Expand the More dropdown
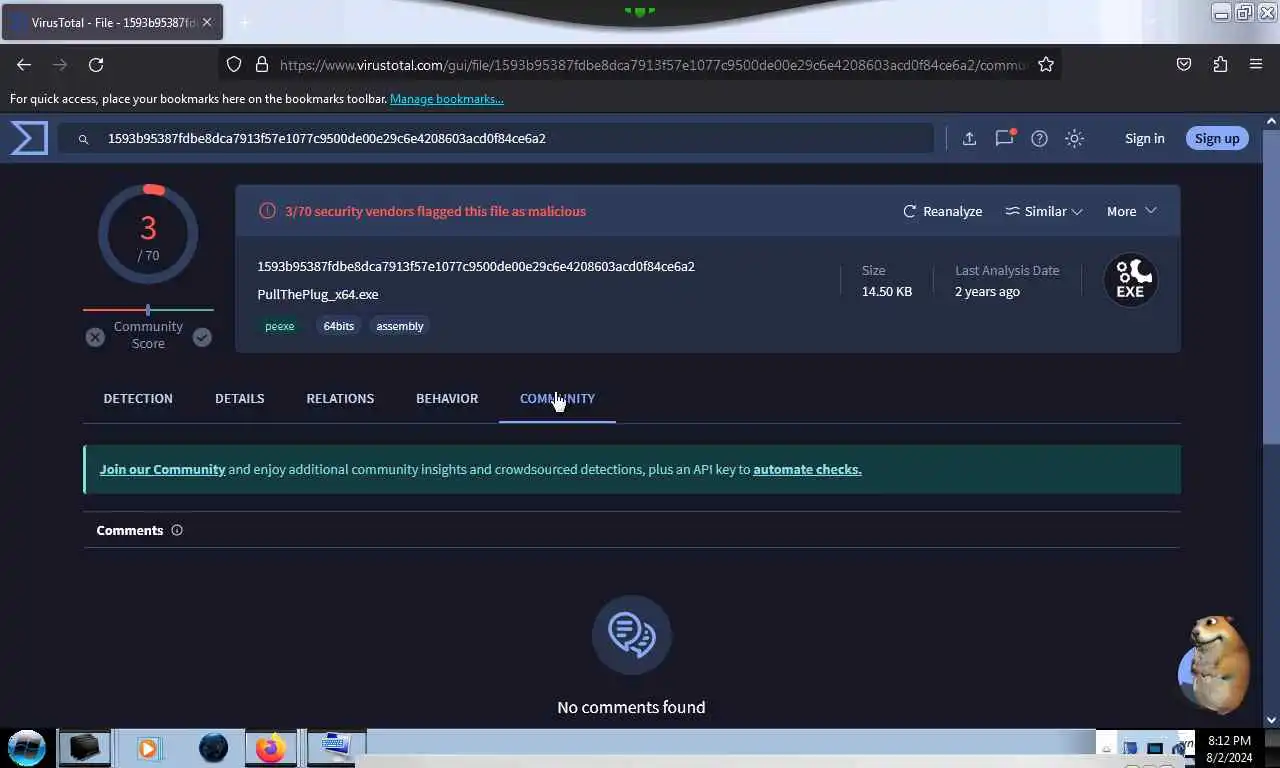 1132,211
